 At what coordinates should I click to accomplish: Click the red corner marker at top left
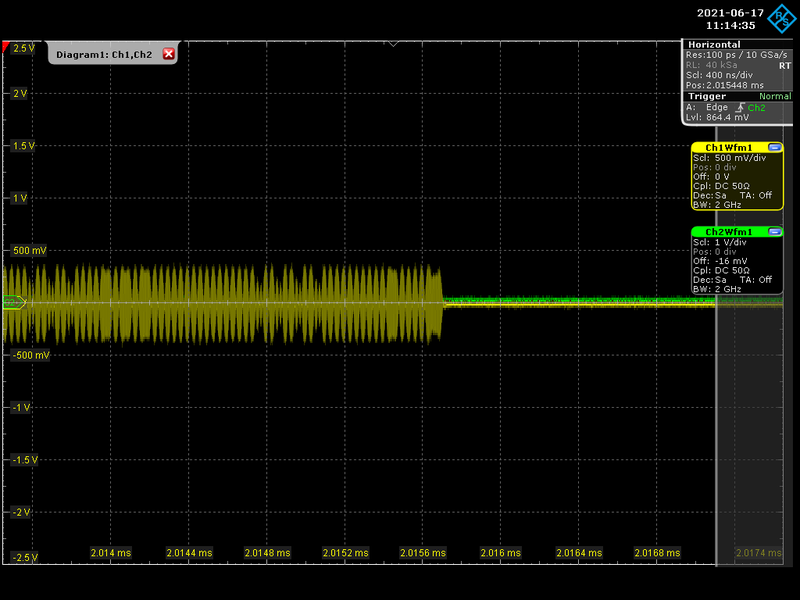click(7, 47)
